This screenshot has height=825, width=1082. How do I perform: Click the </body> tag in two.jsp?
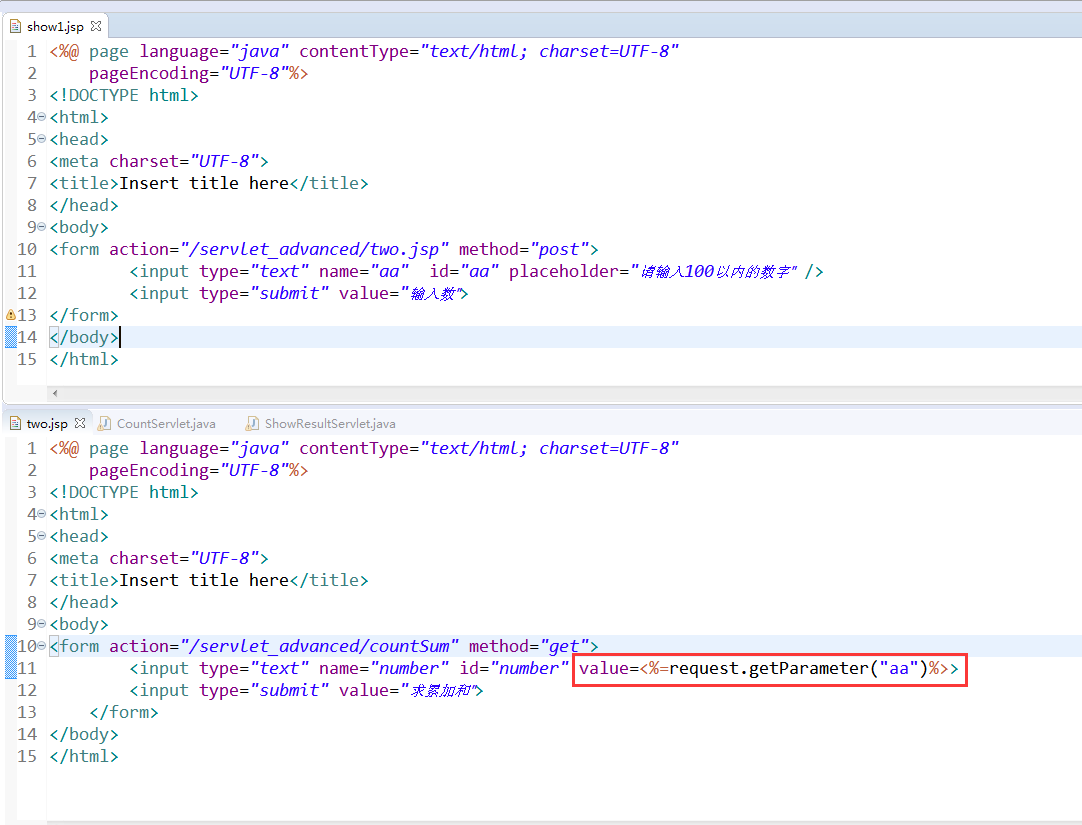coord(83,734)
